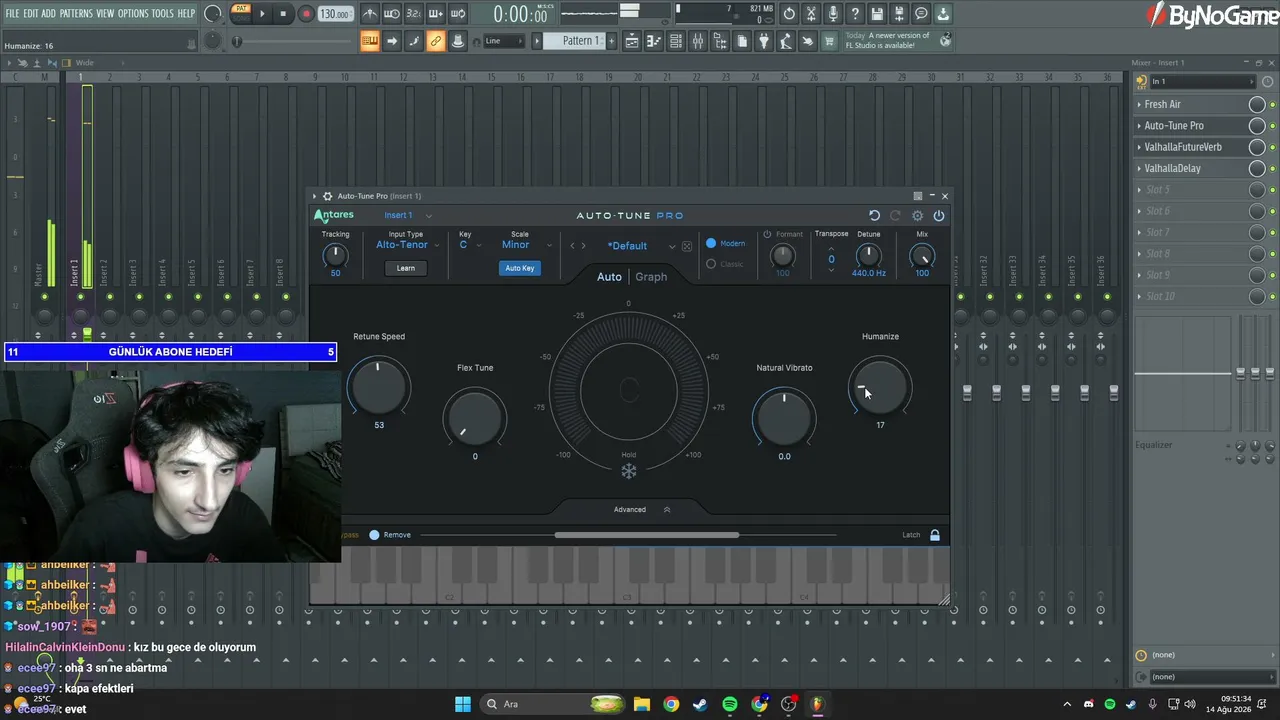Open Spotify from the taskbar
This screenshot has height=720, width=1280.
point(730,704)
